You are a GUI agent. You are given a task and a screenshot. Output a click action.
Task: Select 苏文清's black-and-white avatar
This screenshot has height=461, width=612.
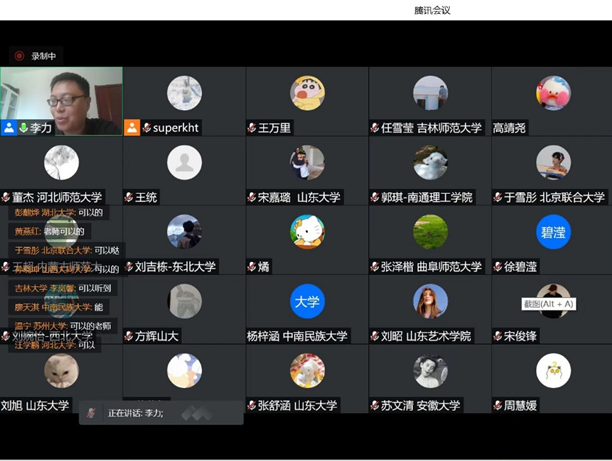pos(430,371)
